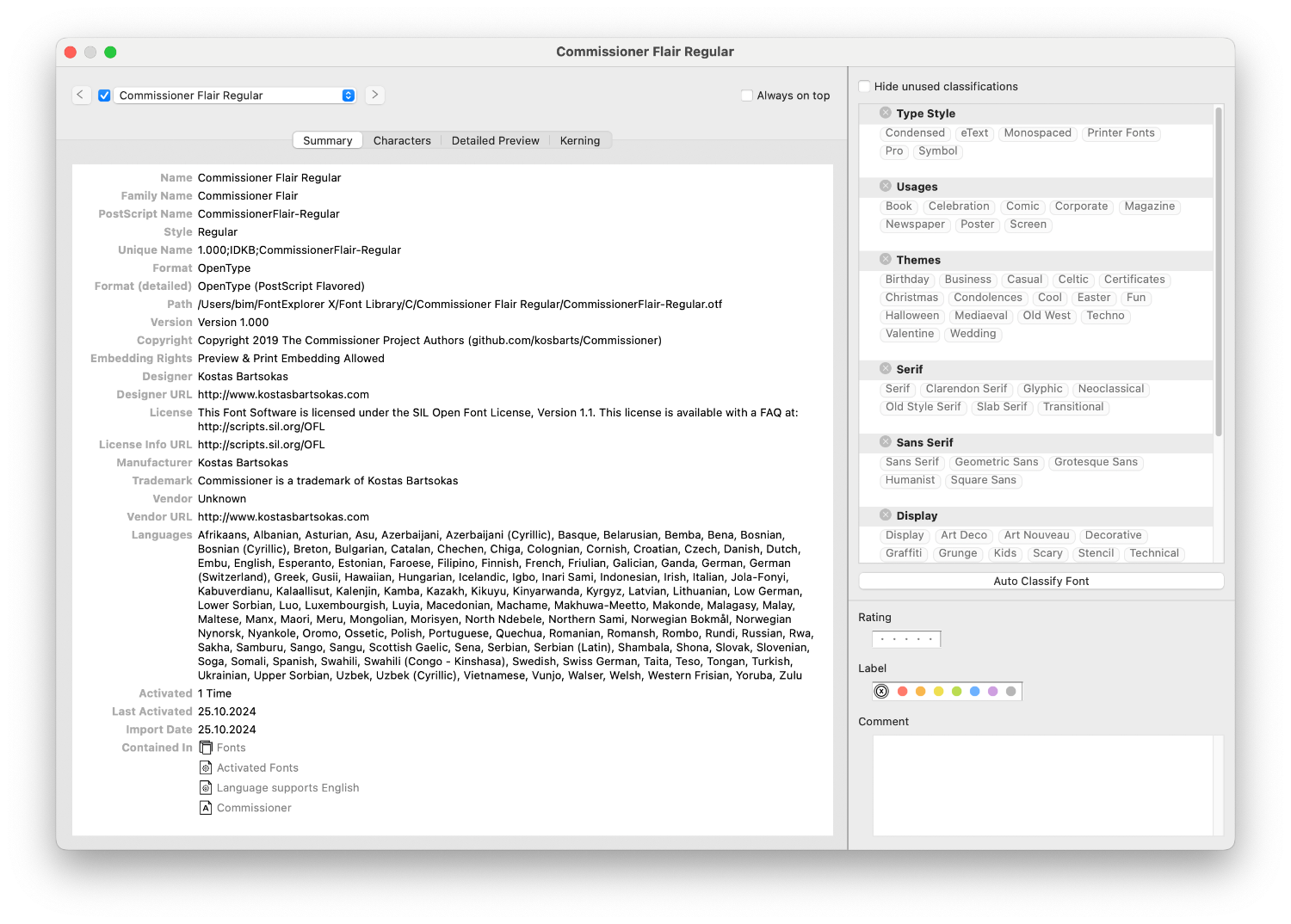Toggle the Celebration usage tag

coord(959,206)
